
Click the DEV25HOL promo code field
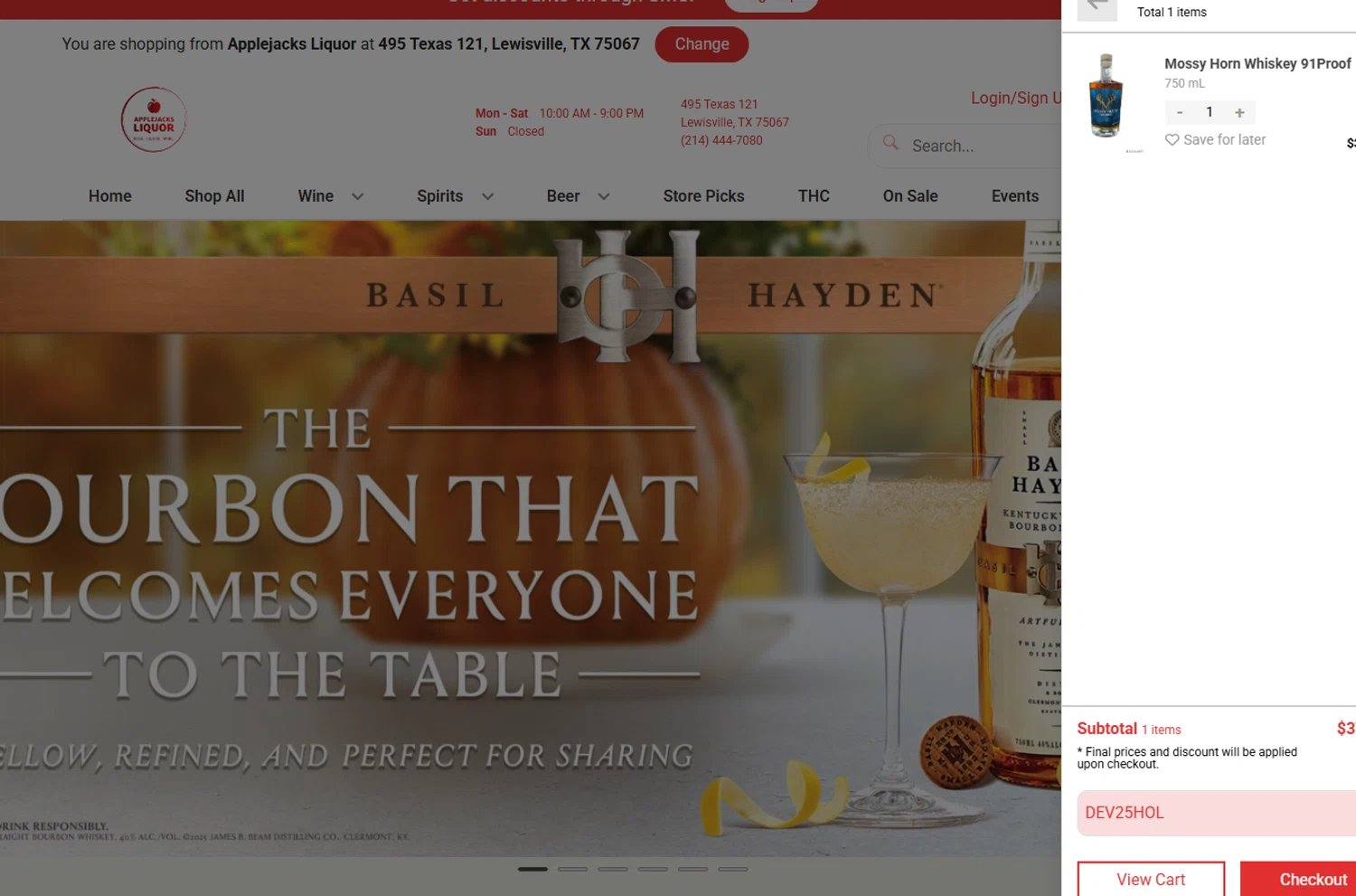click(x=1217, y=813)
